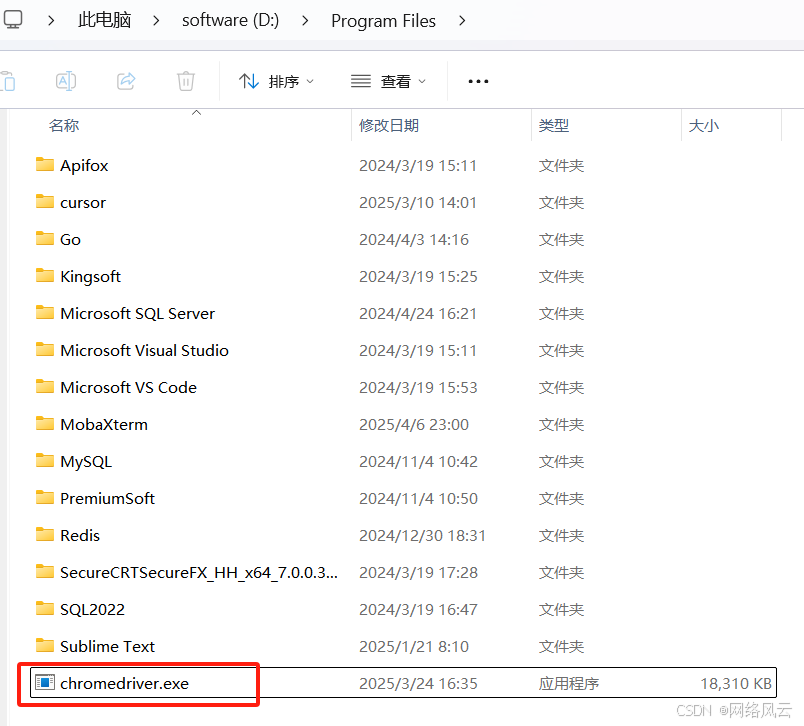The height and width of the screenshot is (726, 804).
Task: Select the PremiumSoft folder icon
Action: tap(45, 497)
